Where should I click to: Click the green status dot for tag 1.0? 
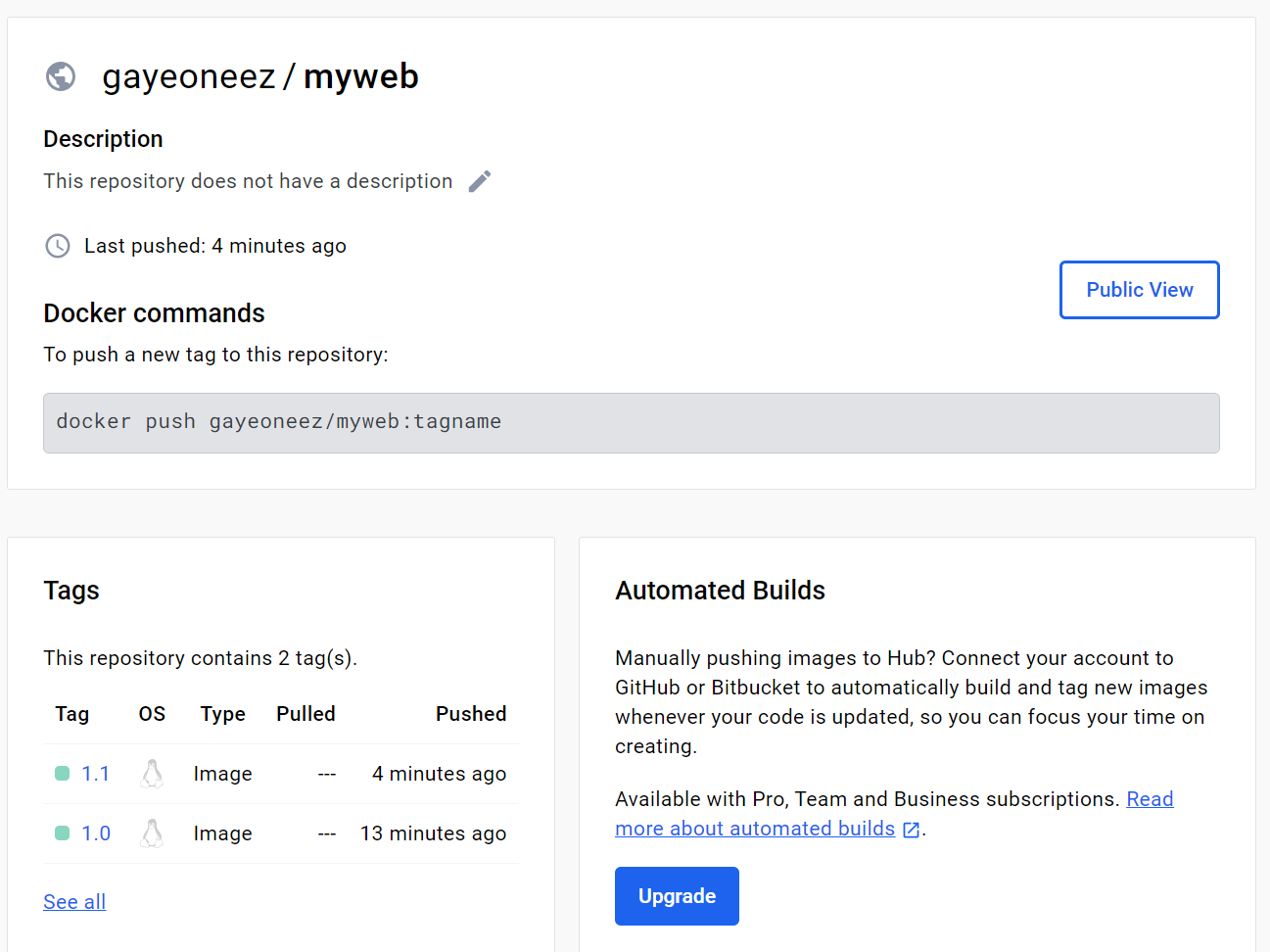coord(63,833)
